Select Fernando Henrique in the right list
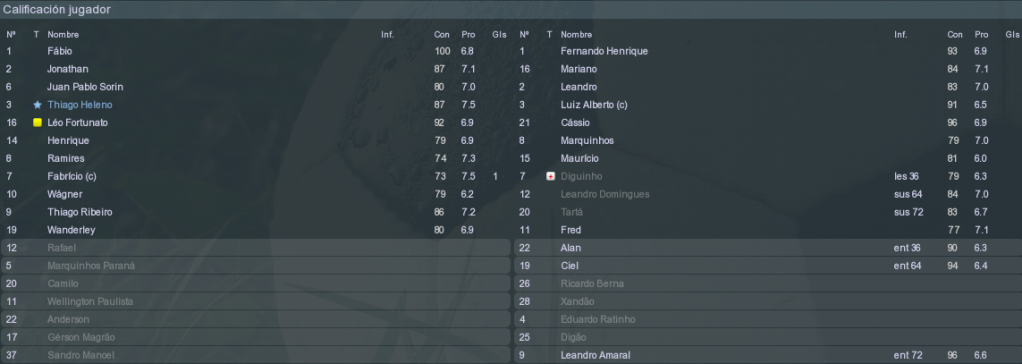The width and height of the screenshot is (1022, 364). (x=604, y=51)
